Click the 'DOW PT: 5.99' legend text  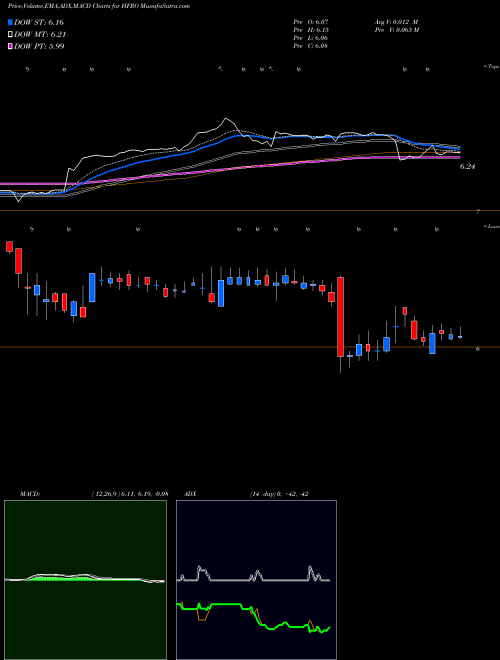pos(39,46)
